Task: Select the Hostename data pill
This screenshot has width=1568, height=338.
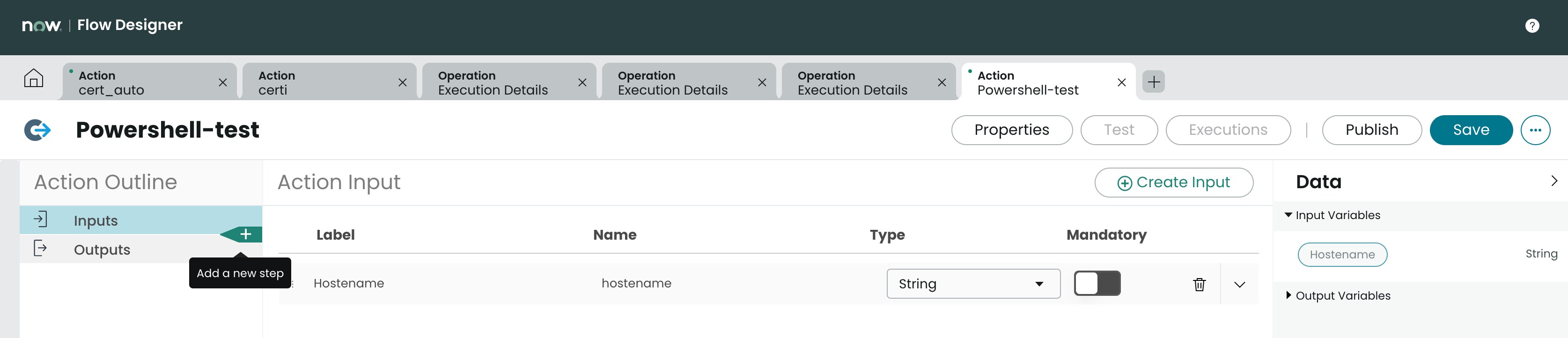Action: coord(1342,255)
